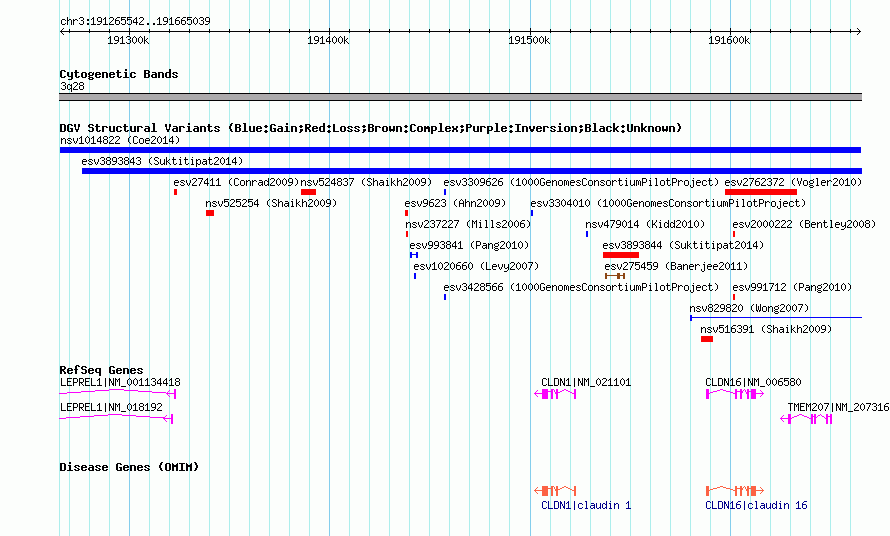Open esv3304010 variant label
Viewport: 890px width, 536px height.
click(x=668, y=203)
